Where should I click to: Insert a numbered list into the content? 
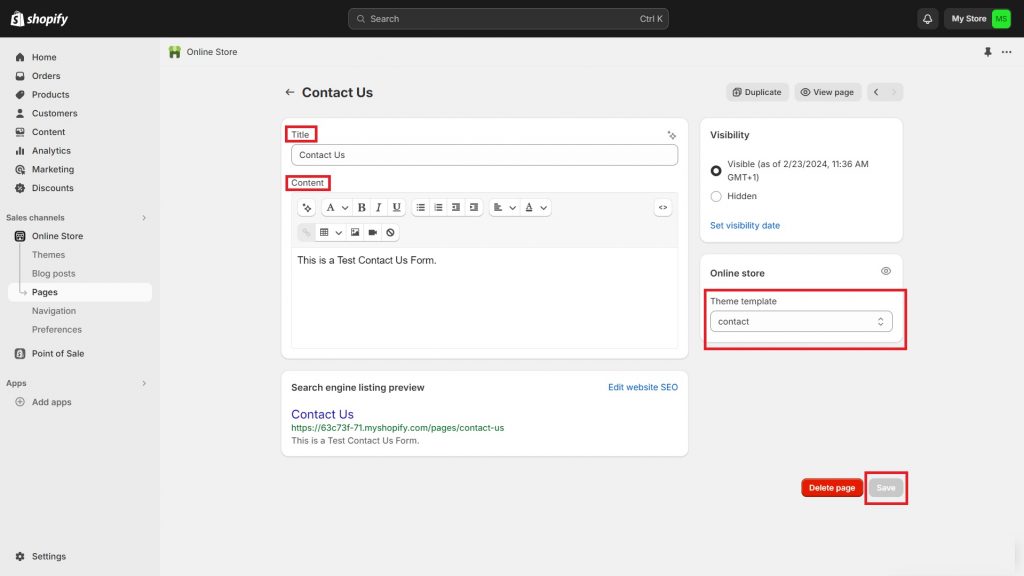tap(439, 207)
